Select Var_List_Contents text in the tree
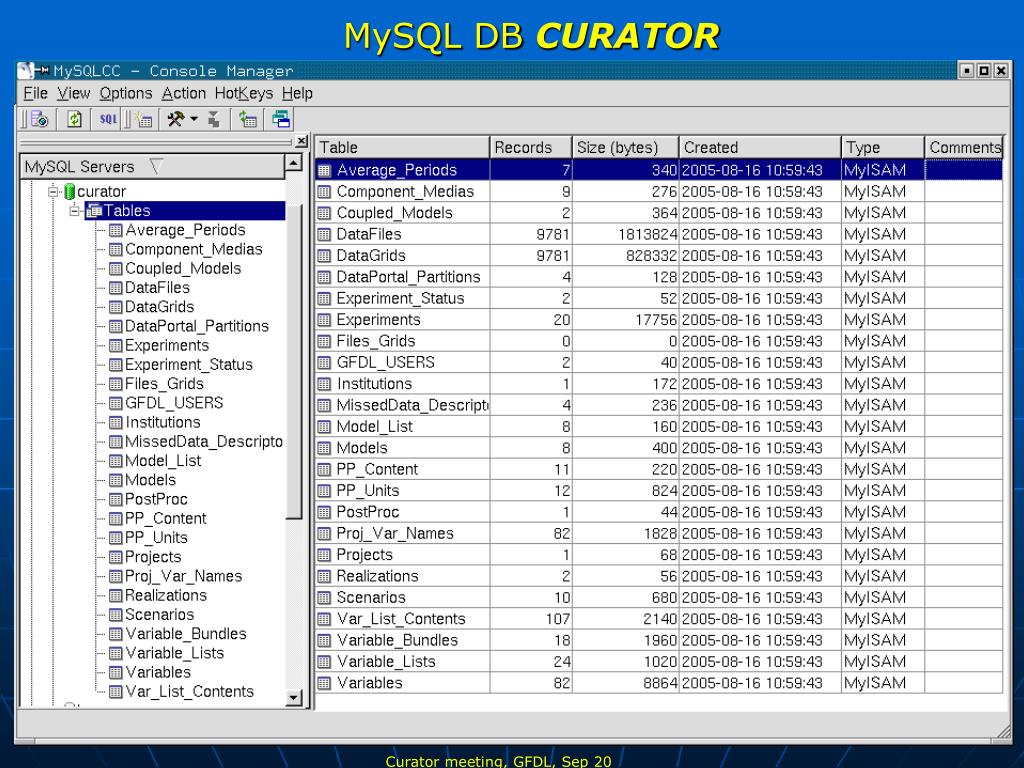 pyautogui.click(x=189, y=692)
